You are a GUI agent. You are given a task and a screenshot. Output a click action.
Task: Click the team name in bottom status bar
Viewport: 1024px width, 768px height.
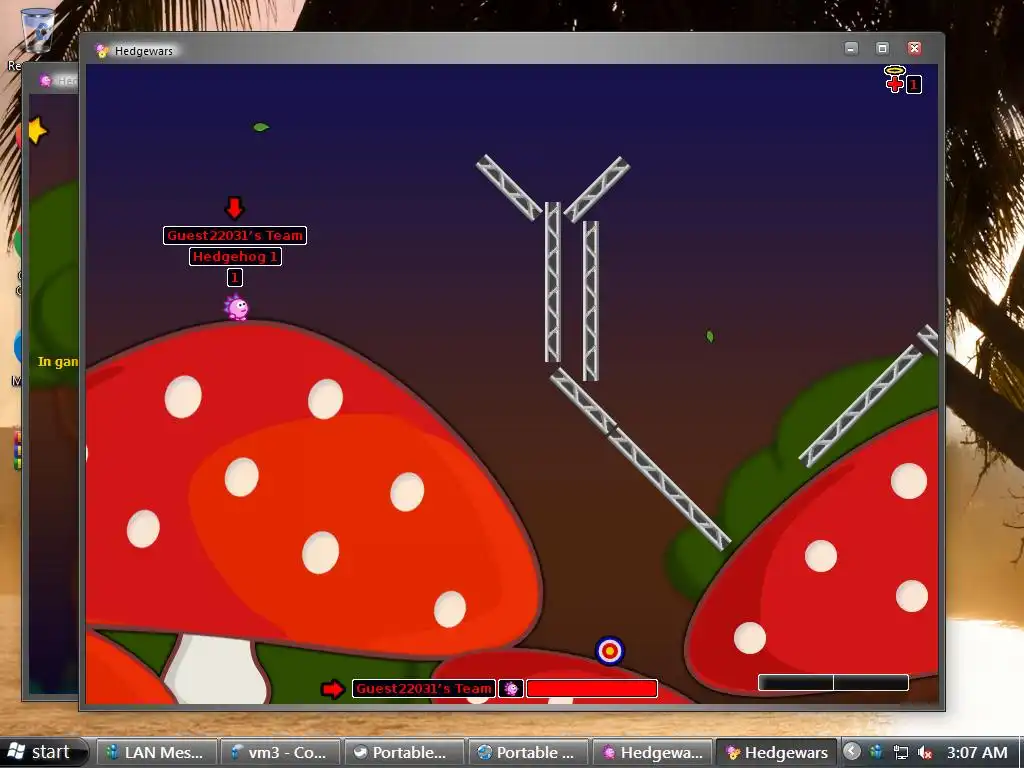click(x=424, y=688)
